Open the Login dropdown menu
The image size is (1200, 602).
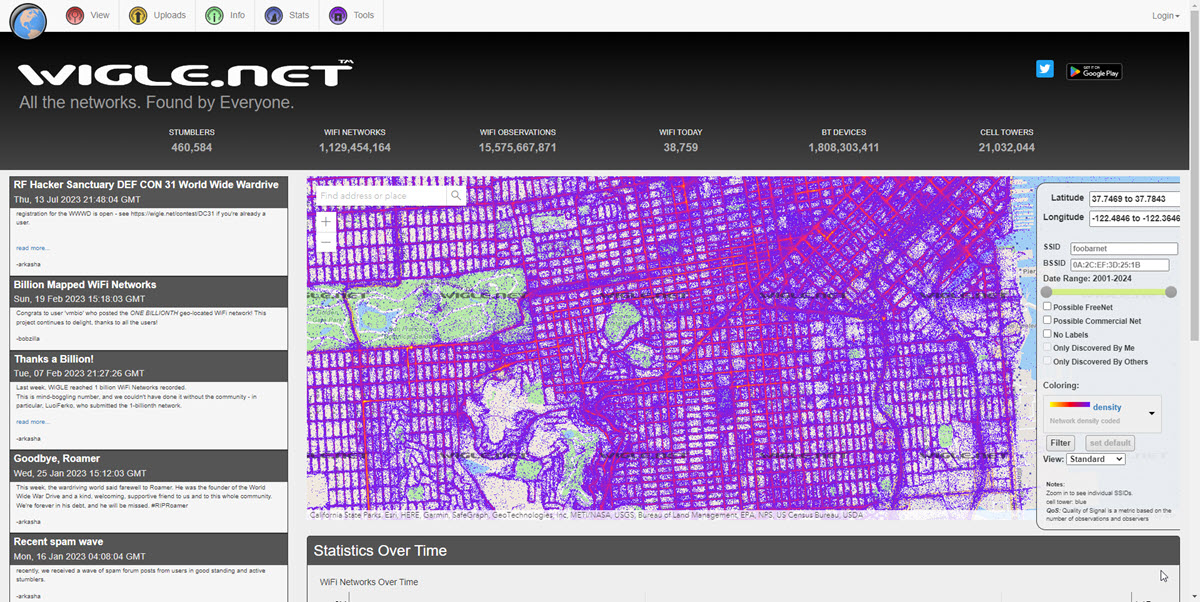click(x=1165, y=16)
